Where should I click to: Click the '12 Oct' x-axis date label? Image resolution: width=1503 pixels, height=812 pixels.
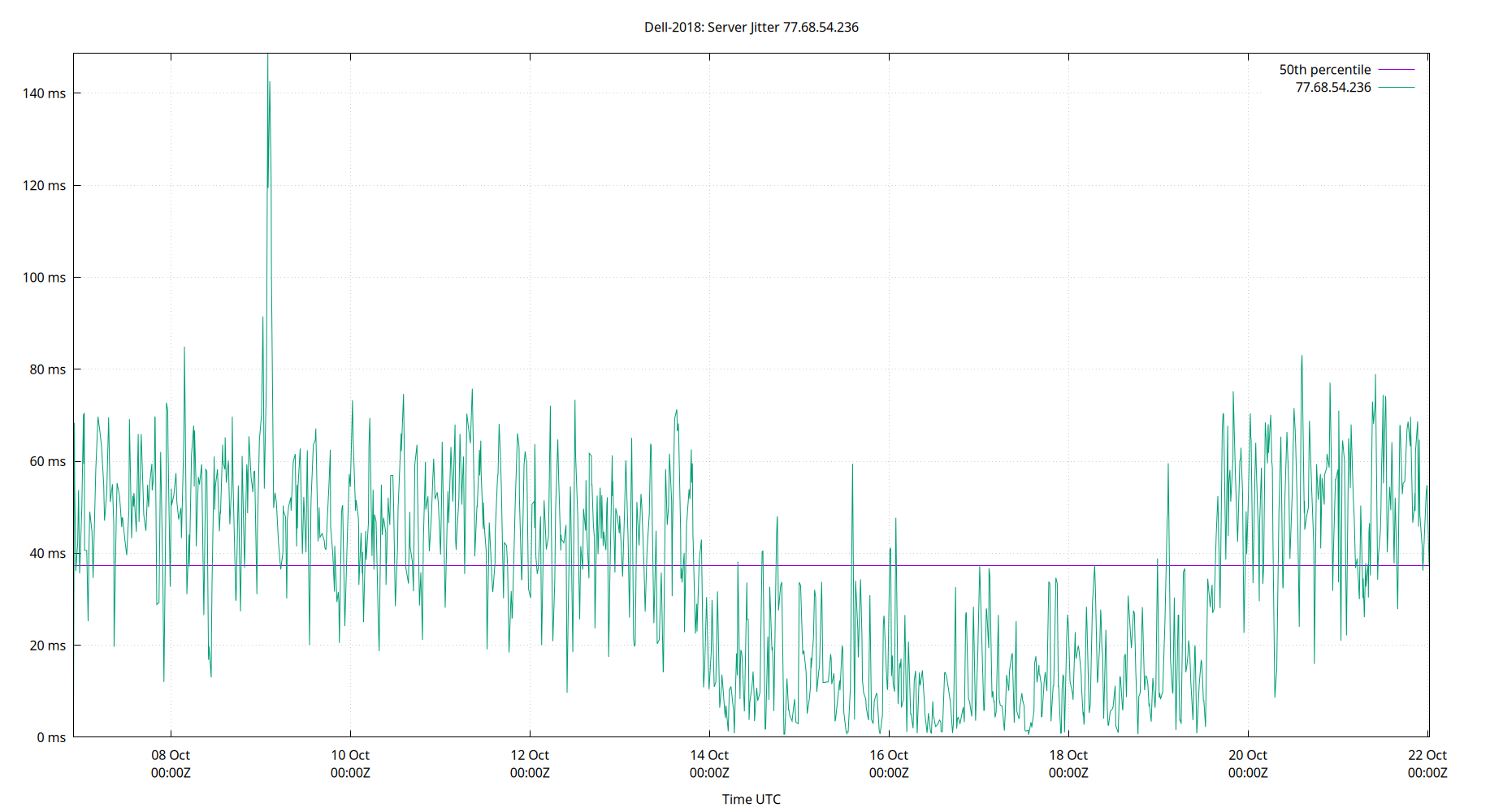[530, 755]
